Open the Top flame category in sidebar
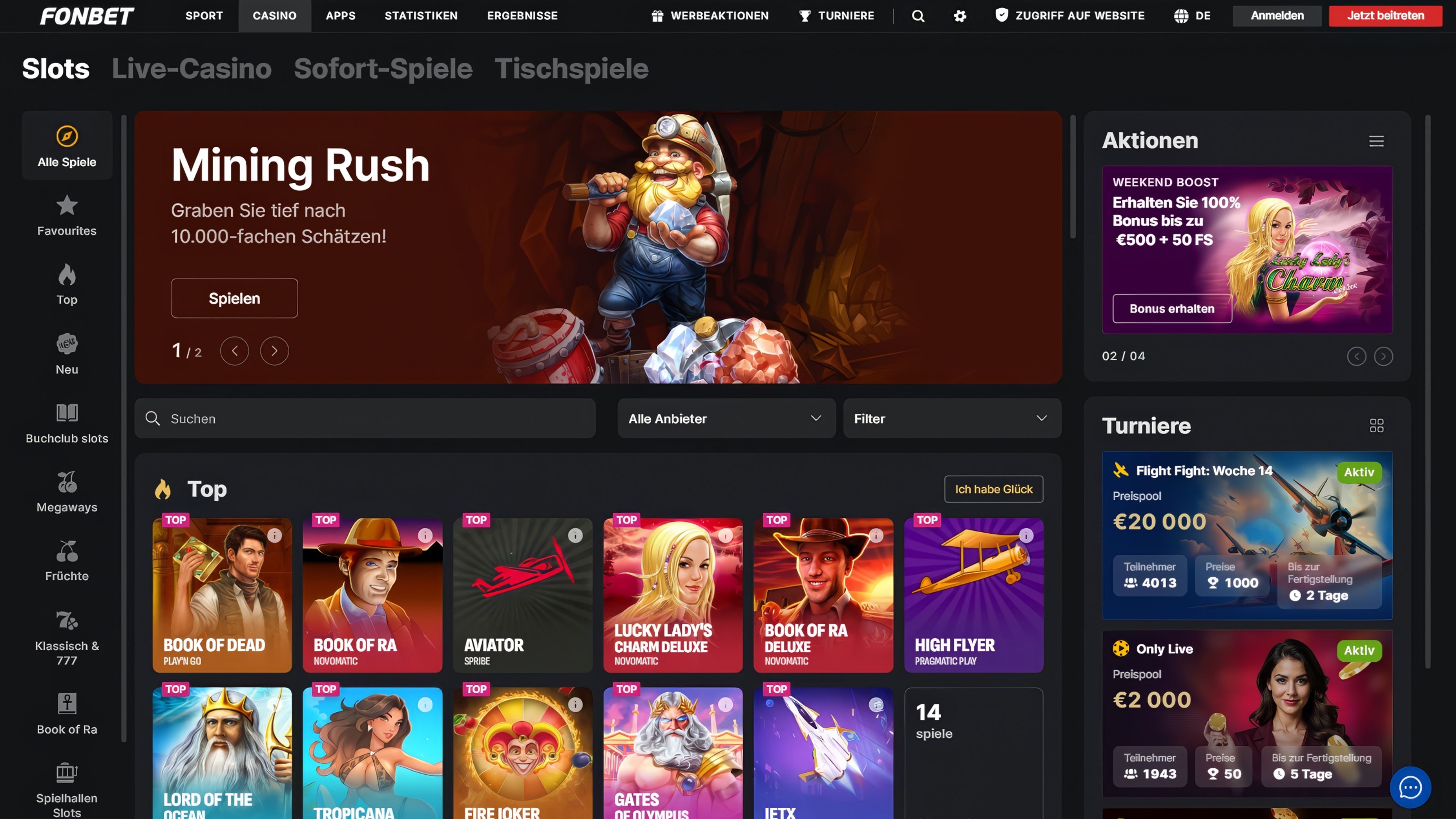Screen dimensions: 1456x819 click(x=67, y=284)
